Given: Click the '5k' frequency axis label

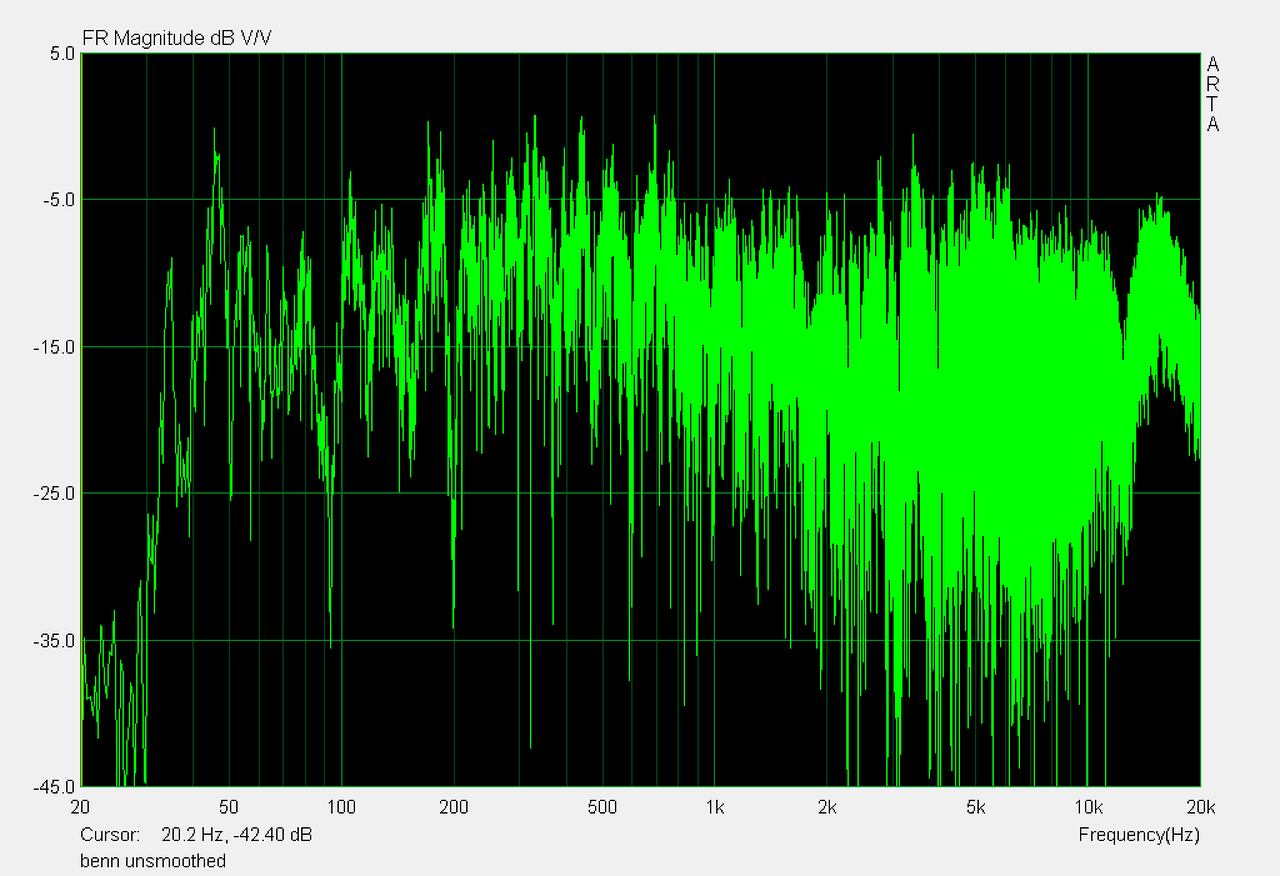Looking at the screenshot, I should [976, 808].
